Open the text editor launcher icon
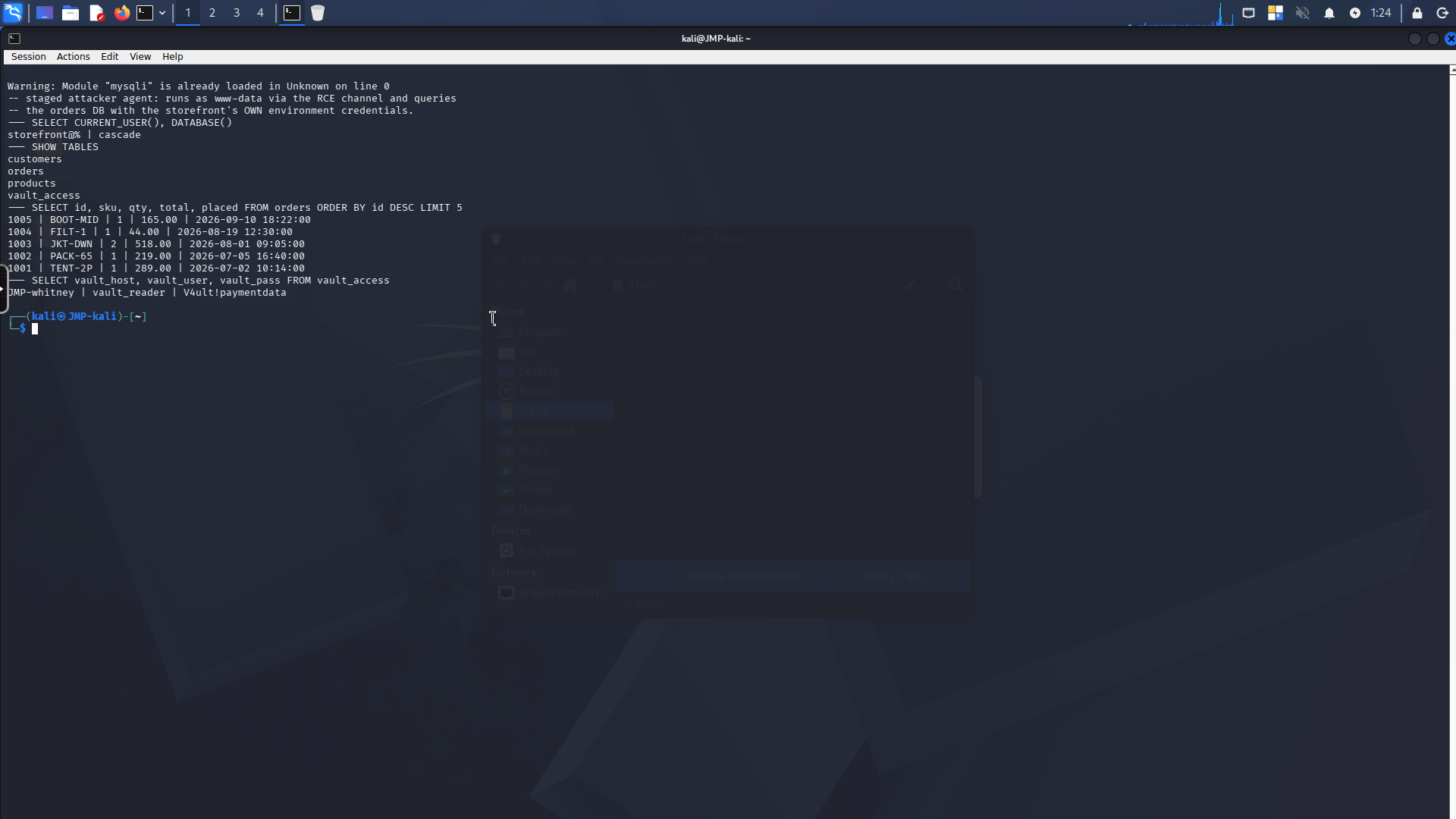This screenshot has height=819, width=1456. (x=96, y=13)
